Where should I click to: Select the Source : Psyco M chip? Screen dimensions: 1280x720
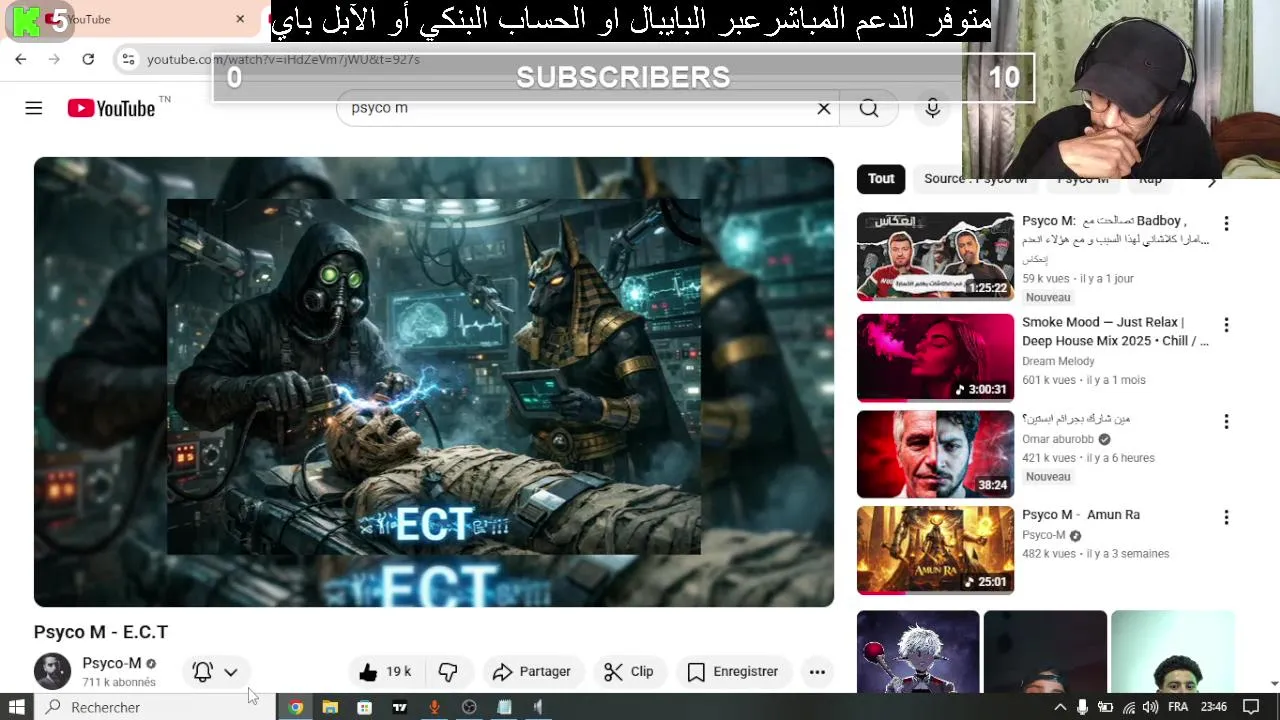click(x=975, y=179)
